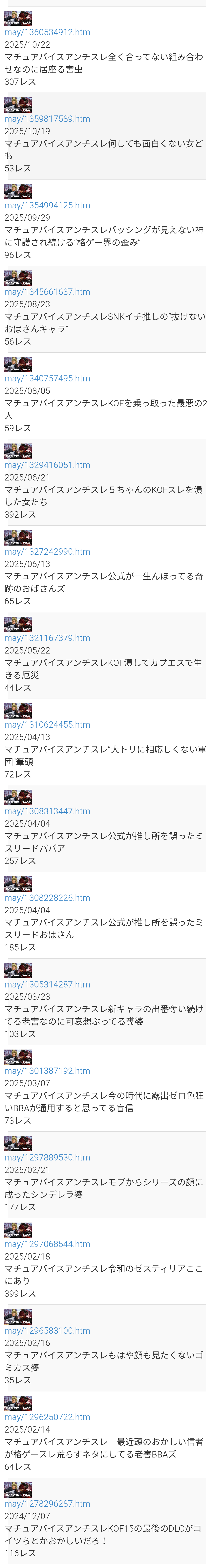The image size is (214, 1568).
Task: Open link may/1359817589.htm
Action: tap(47, 119)
